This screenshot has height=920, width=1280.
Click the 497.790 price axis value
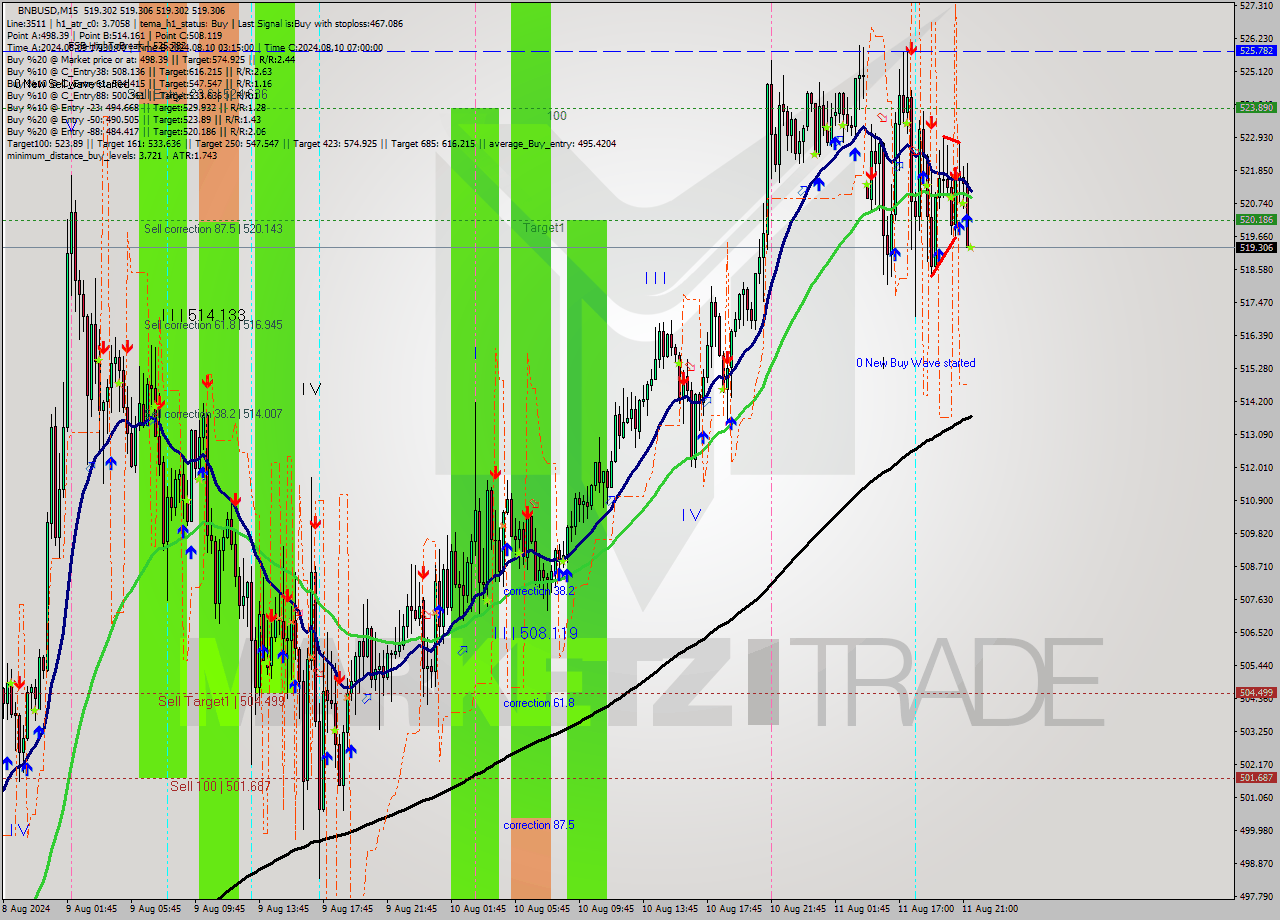[1256, 896]
